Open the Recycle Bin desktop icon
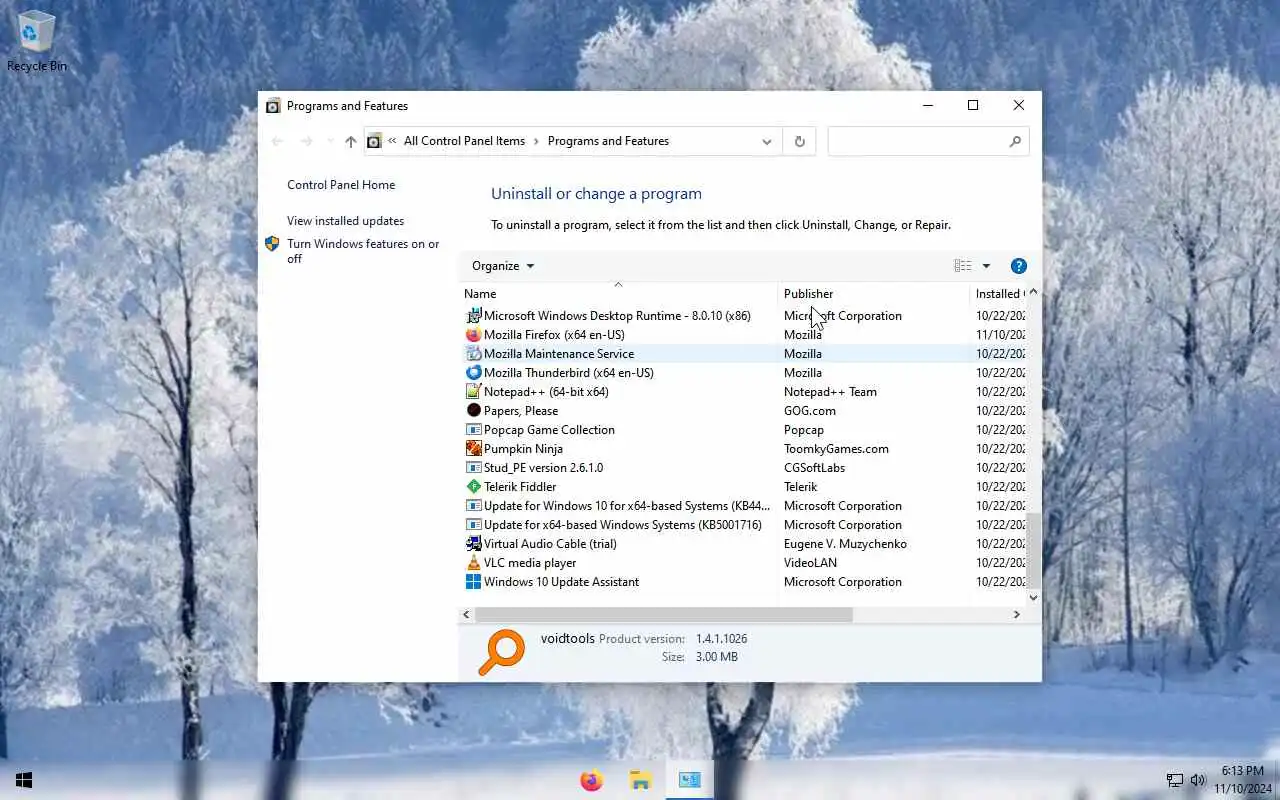Image resolution: width=1280 pixels, height=800 pixels. click(x=37, y=41)
